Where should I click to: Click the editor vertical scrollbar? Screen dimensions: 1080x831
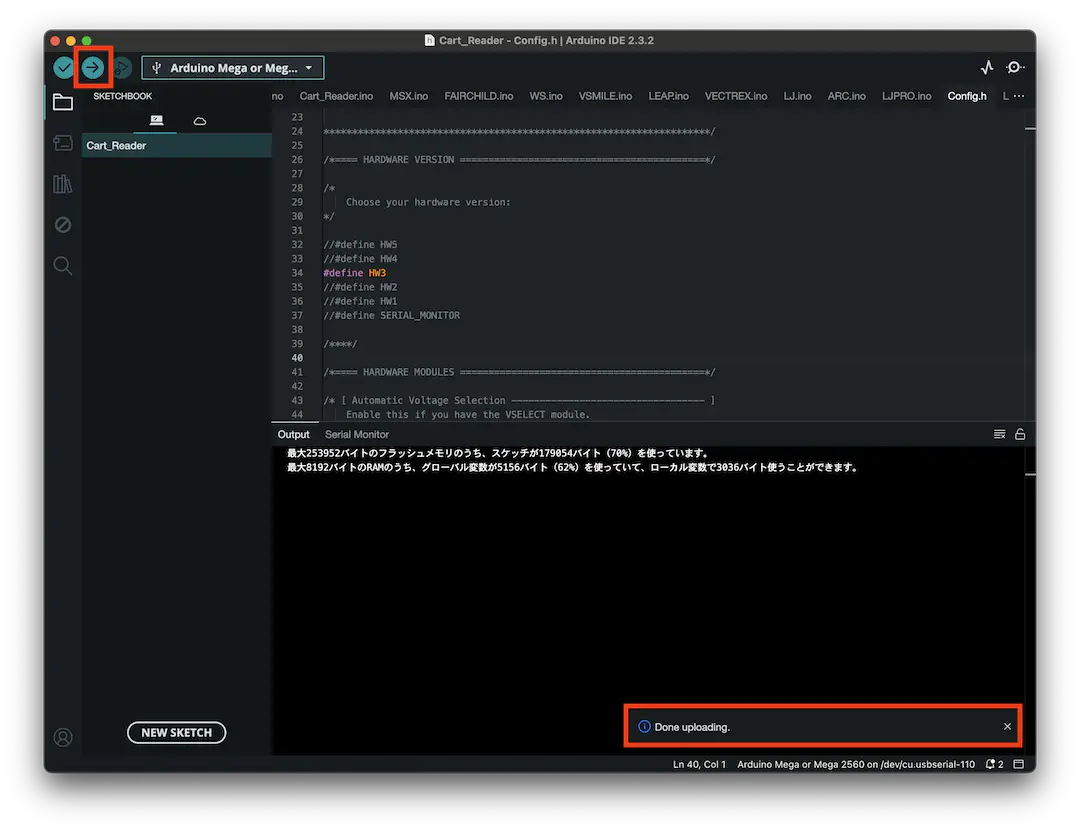1030,265
